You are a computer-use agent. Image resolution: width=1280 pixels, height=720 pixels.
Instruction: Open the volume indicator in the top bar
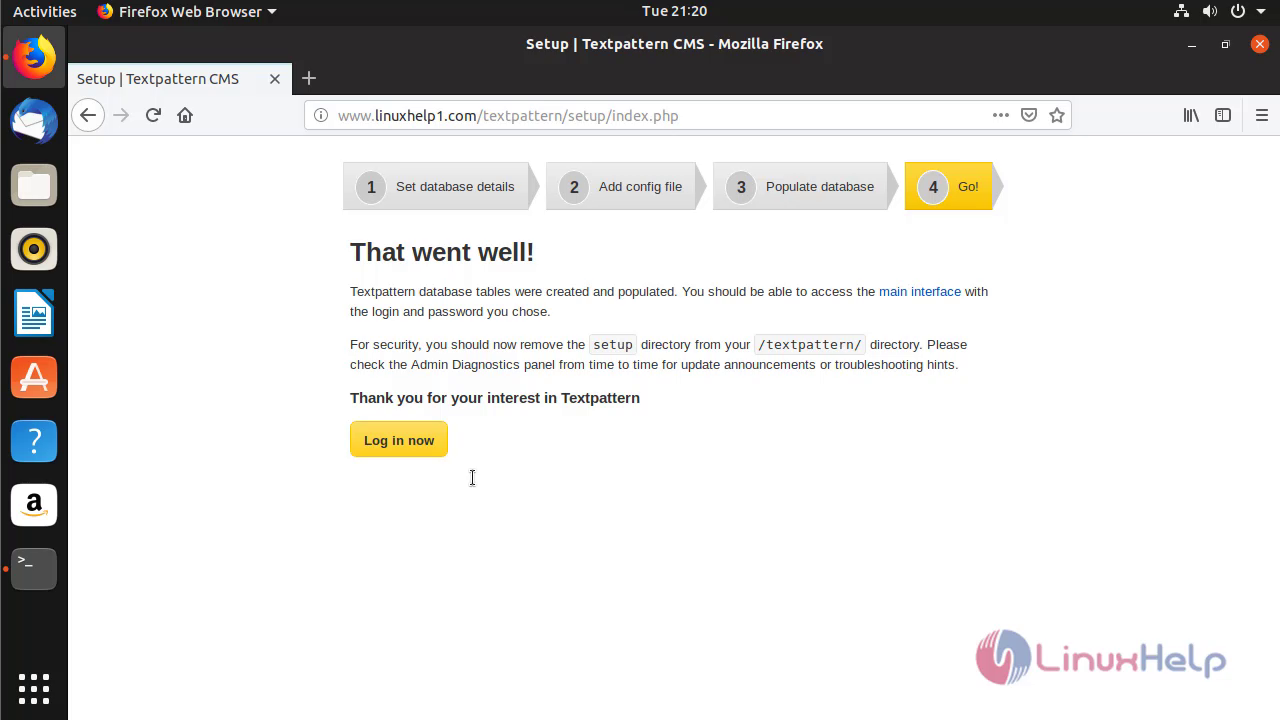click(1210, 11)
